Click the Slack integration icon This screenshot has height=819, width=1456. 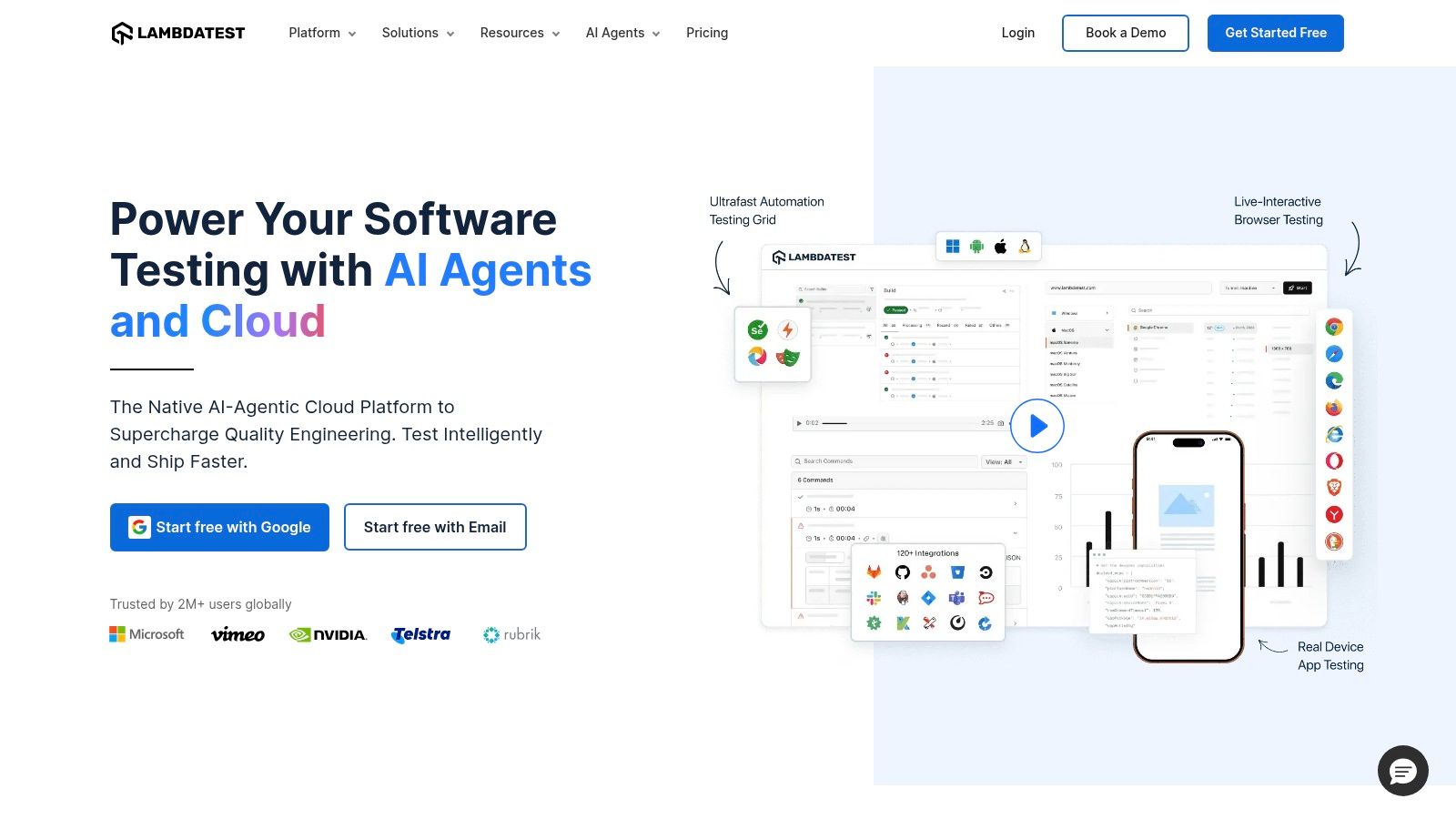click(x=874, y=598)
